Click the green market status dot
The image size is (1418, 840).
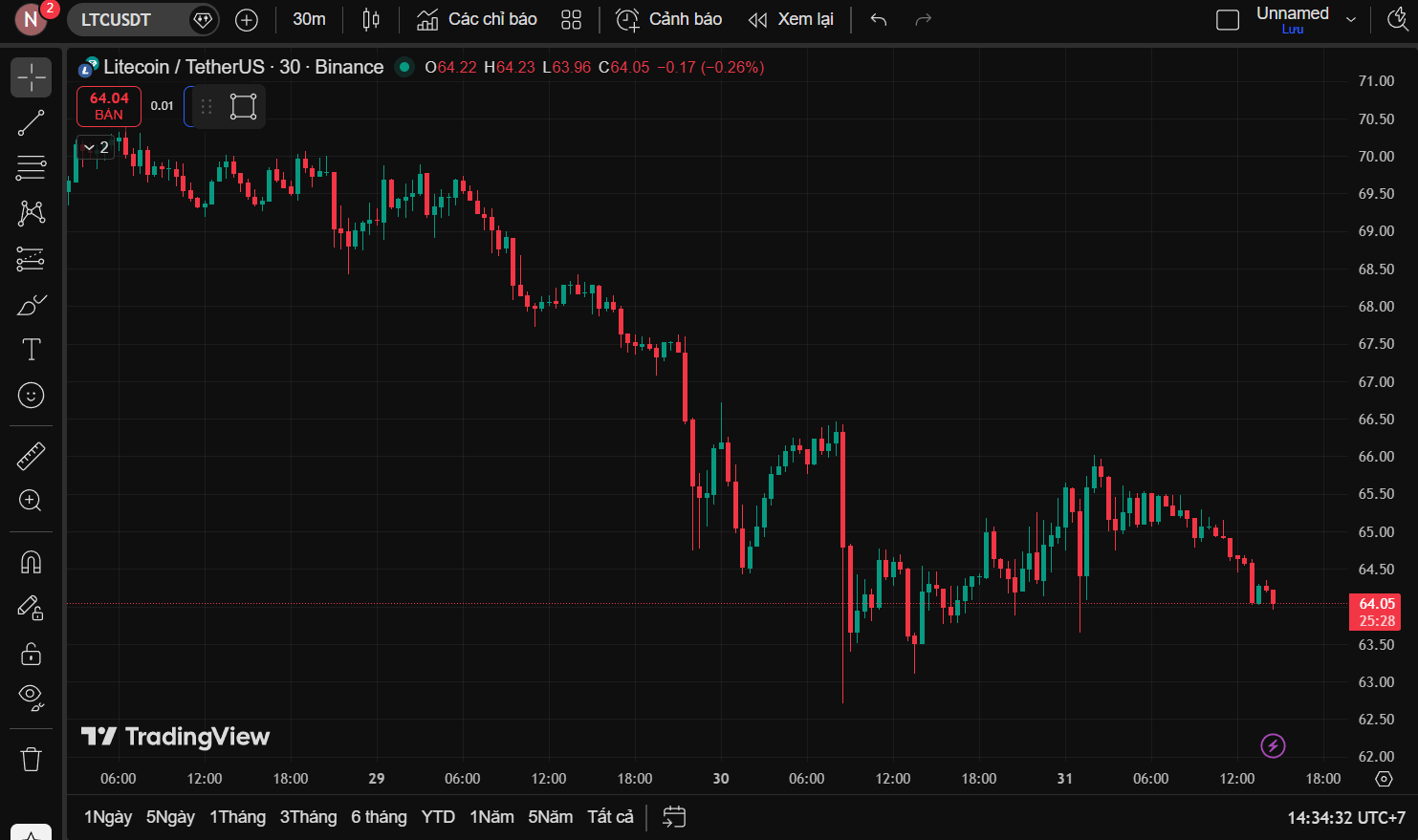pos(404,67)
